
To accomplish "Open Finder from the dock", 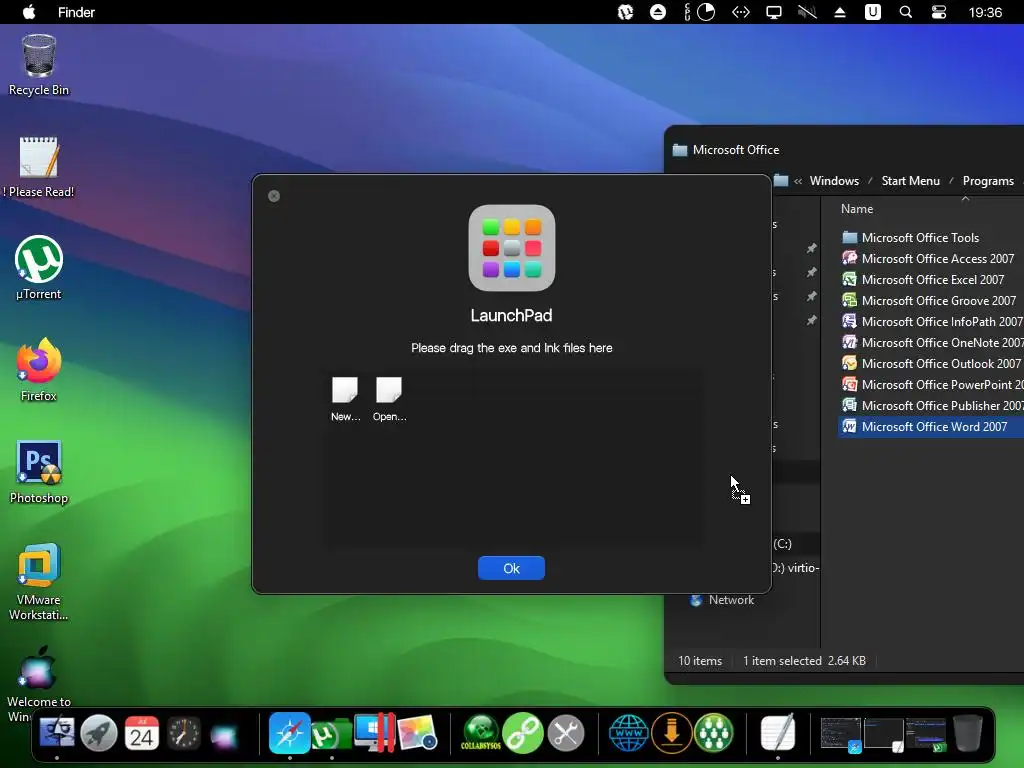I will 57,733.
